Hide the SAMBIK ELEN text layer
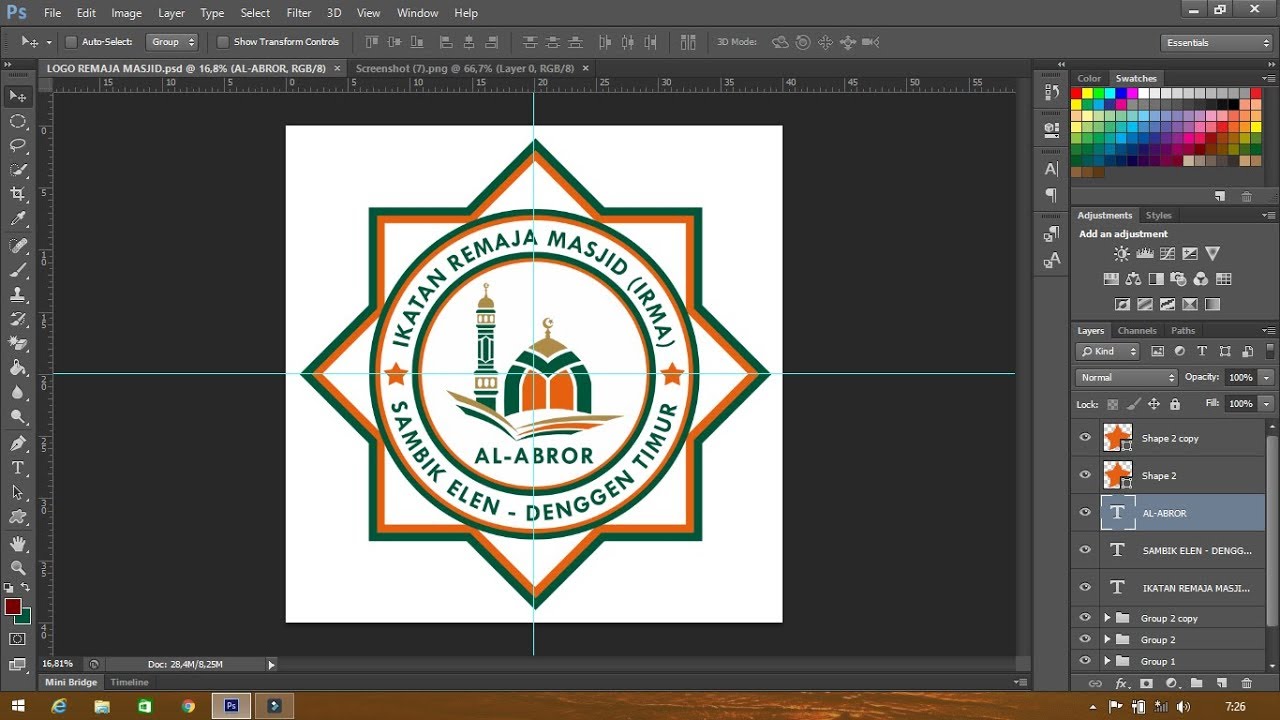 tap(1085, 550)
